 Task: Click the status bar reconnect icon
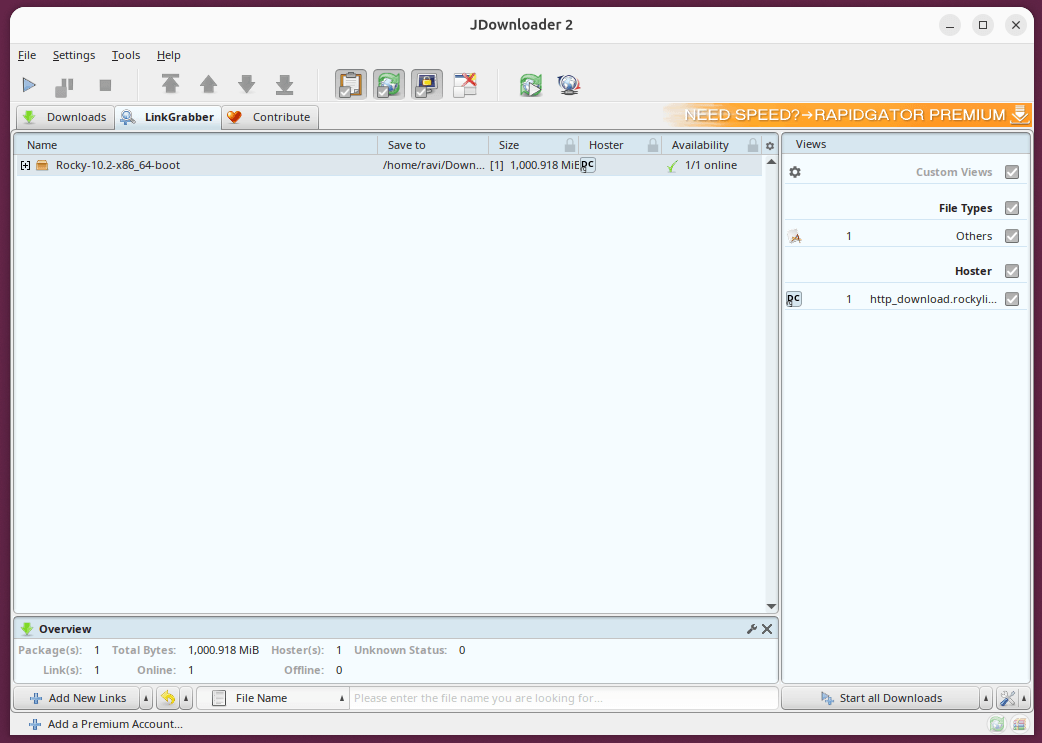click(996, 724)
